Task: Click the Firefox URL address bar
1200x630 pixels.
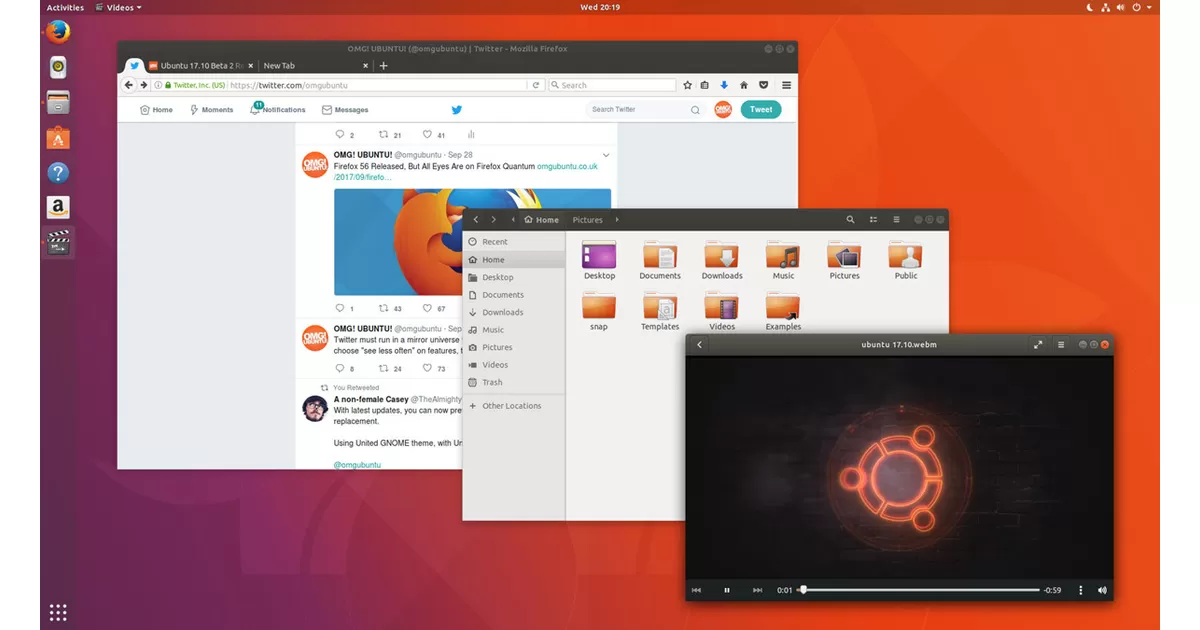Action: pos(340,85)
